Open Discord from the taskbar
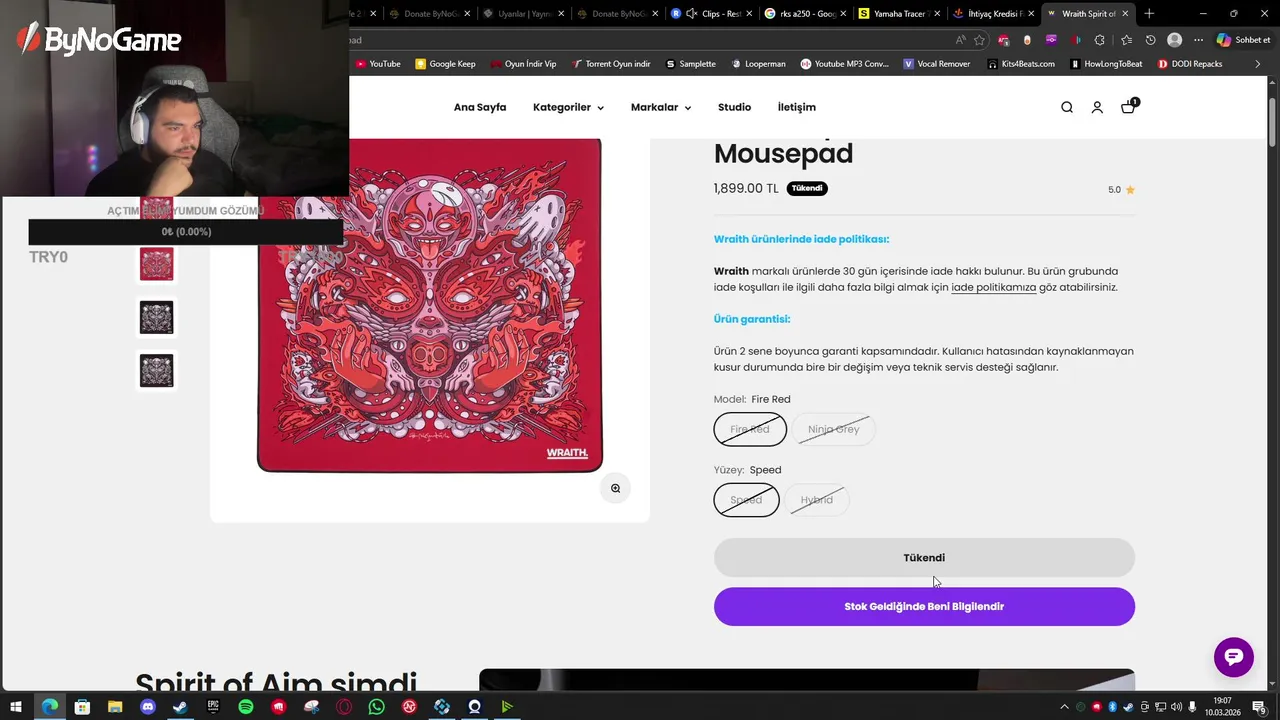The width and height of the screenshot is (1280, 720). tap(148, 707)
